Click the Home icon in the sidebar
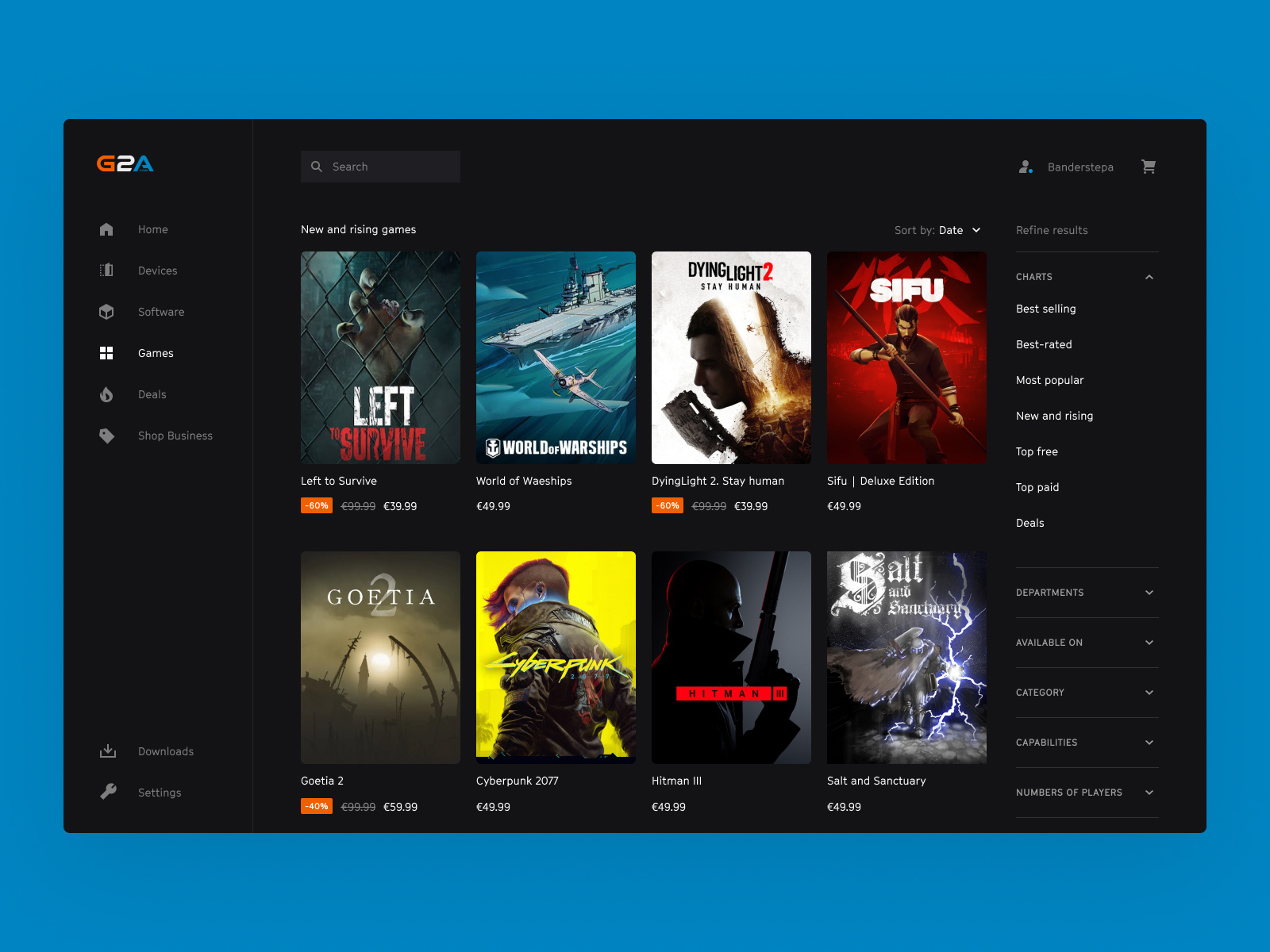This screenshot has height=952, width=1270. point(106,229)
